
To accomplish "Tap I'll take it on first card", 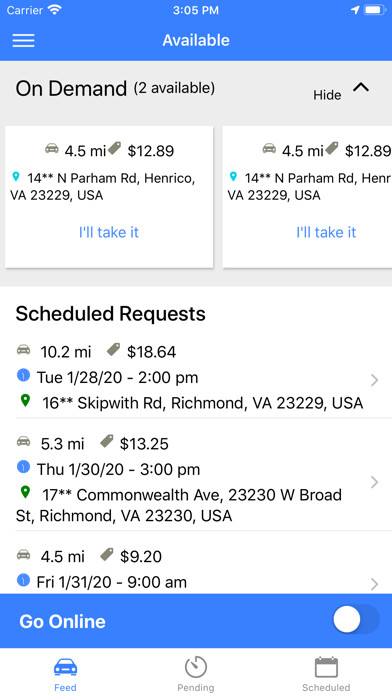I will pyautogui.click(x=109, y=232).
